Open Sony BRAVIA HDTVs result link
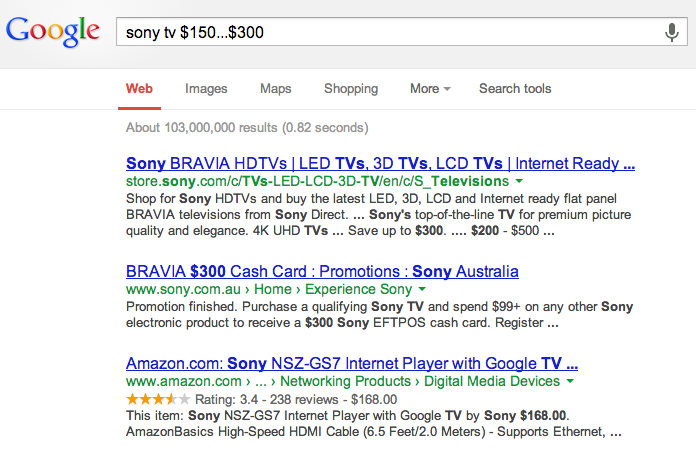The width and height of the screenshot is (696, 453). click(x=380, y=164)
